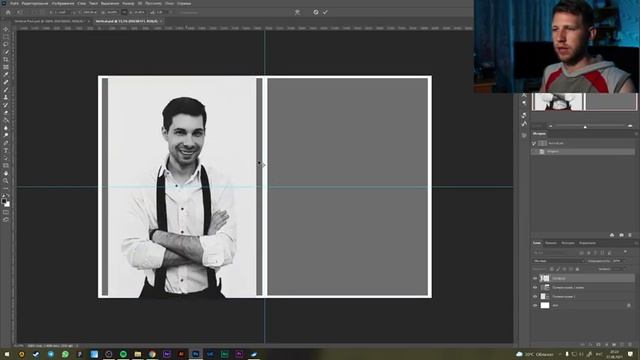Screen dimensions: 640x360
Task: Select the Прямоугольник 1 копия layer
Action: pyautogui.click(x=583, y=287)
